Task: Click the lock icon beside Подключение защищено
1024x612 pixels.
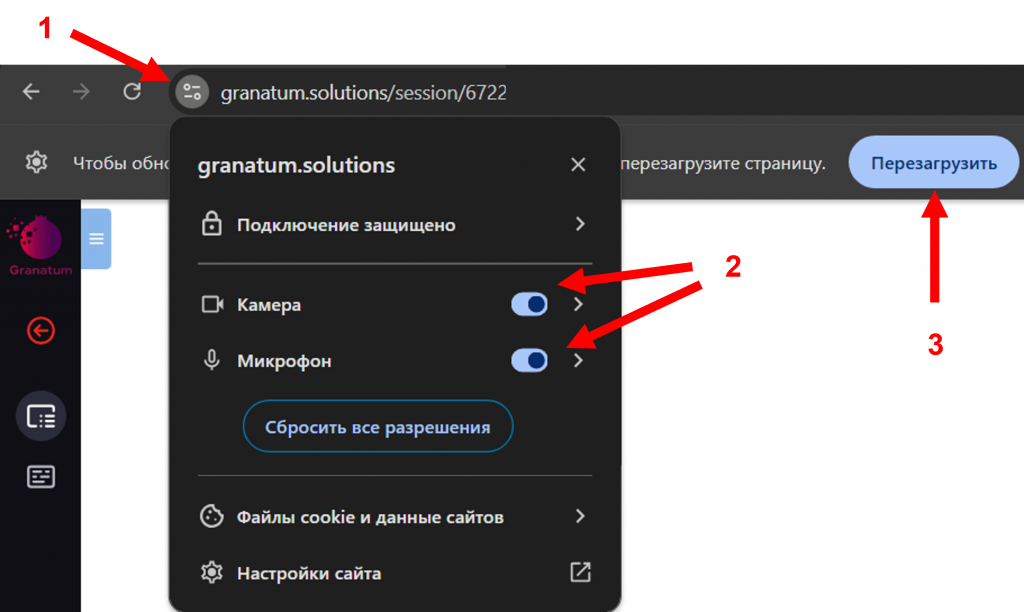Action: [x=212, y=223]
